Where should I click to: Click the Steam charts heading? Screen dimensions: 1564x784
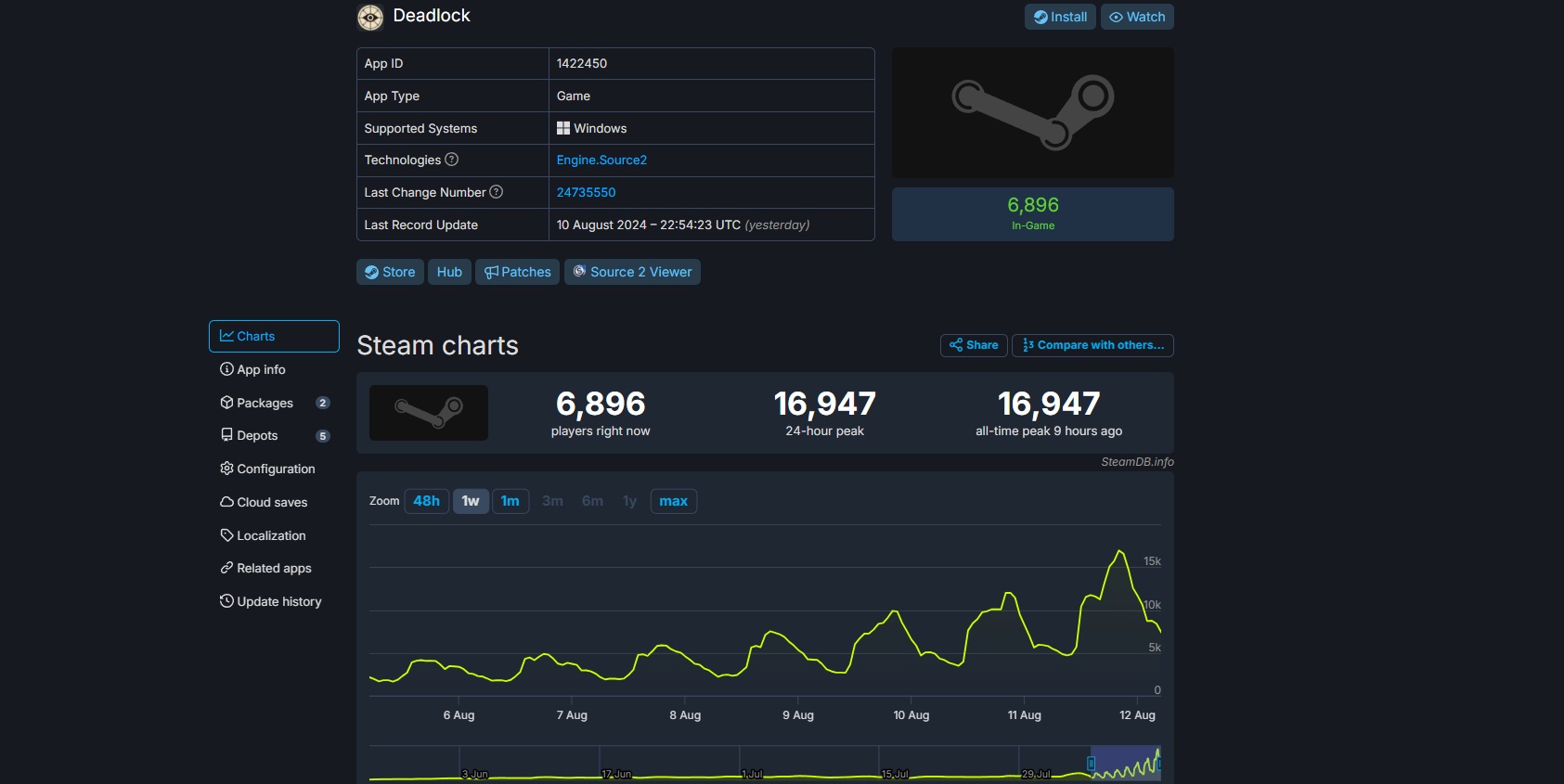(x=438, y=345)
